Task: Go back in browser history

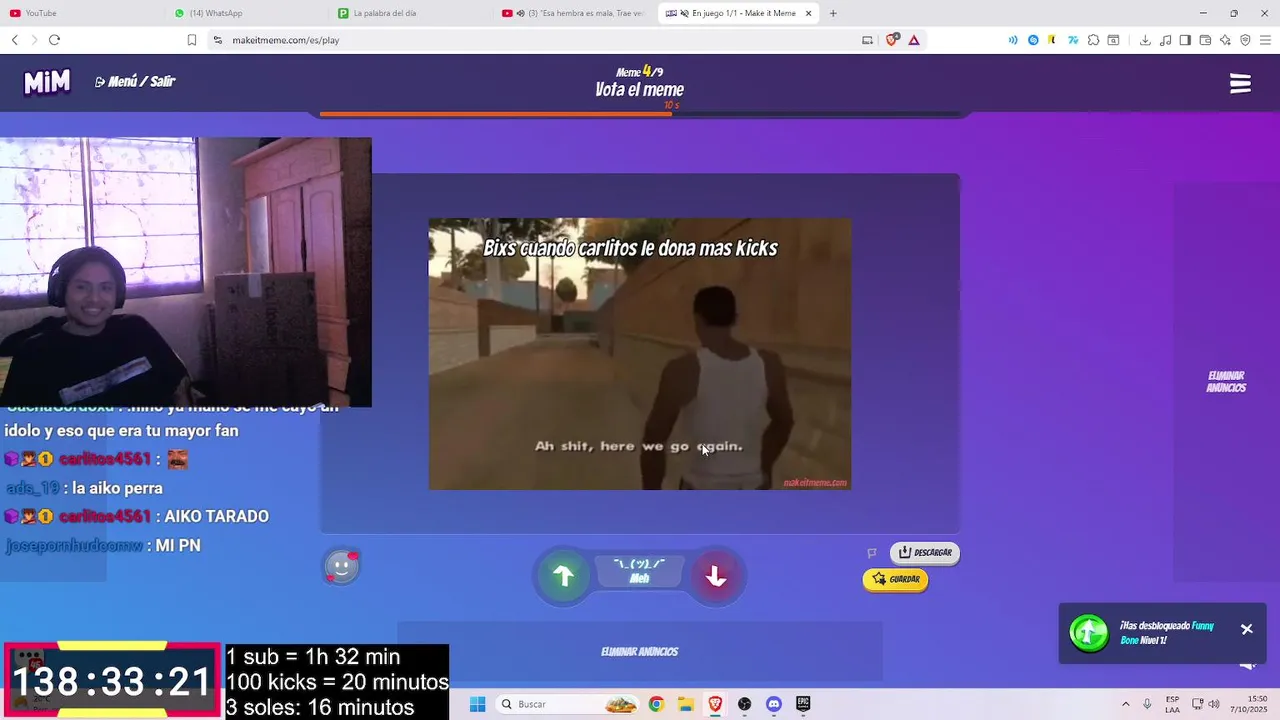Action: click(14, 40)
